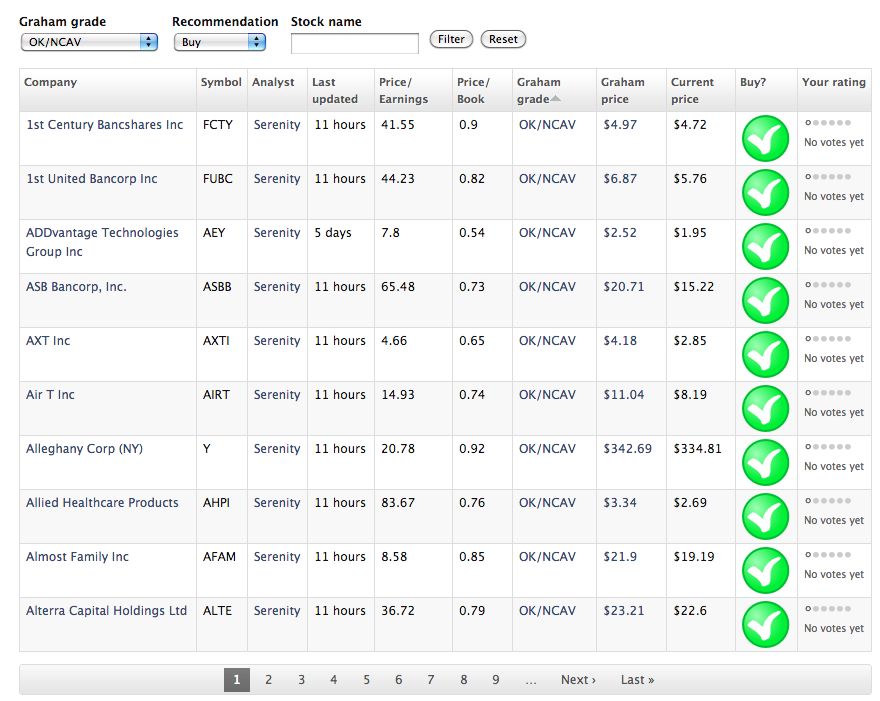880x701 pixels.
Task: Click the green Buy checkmark for AIRT
Action: pyautogui.click(x=765, y=408)
